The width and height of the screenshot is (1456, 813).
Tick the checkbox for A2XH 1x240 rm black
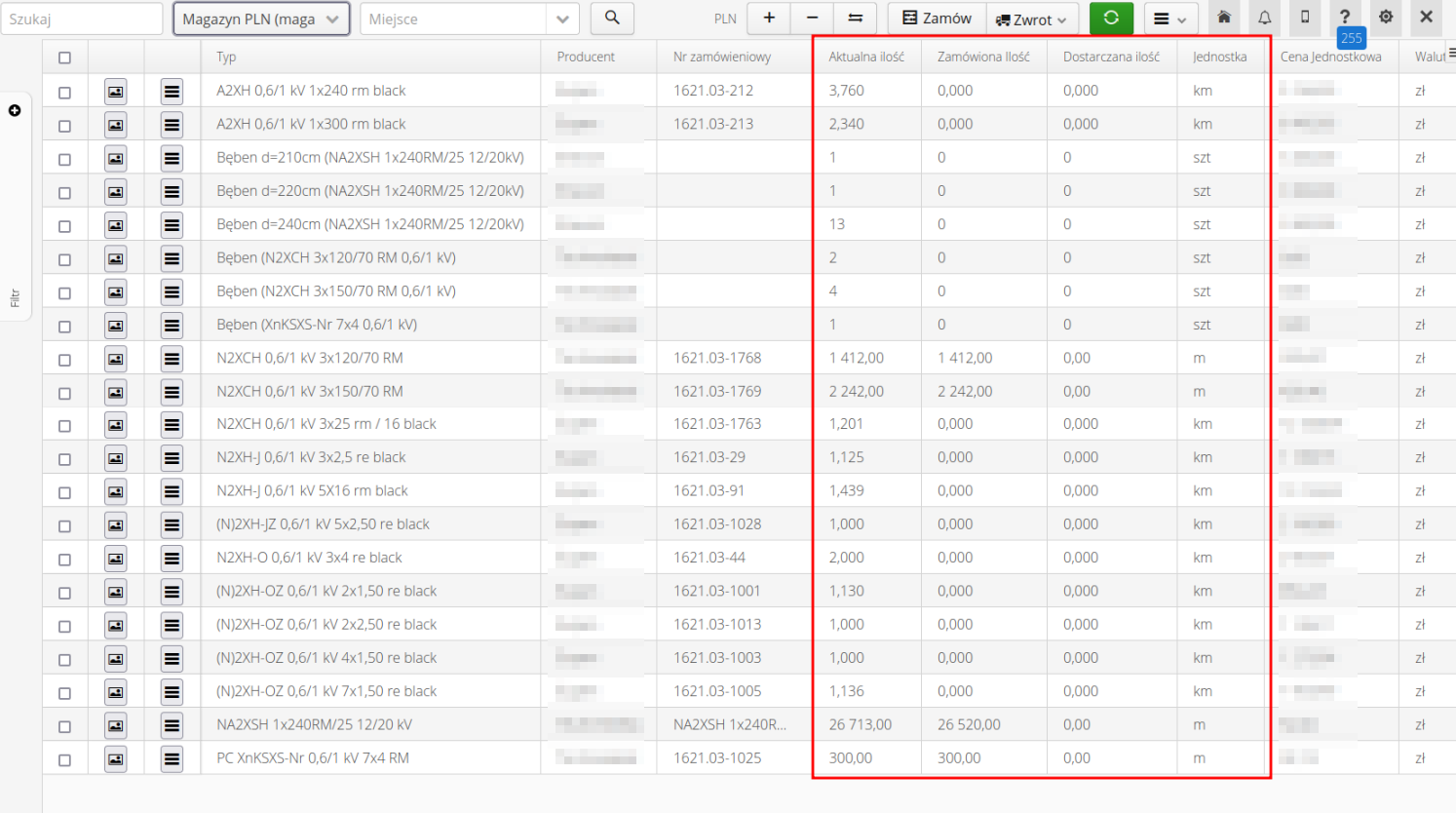pos(64,92)
